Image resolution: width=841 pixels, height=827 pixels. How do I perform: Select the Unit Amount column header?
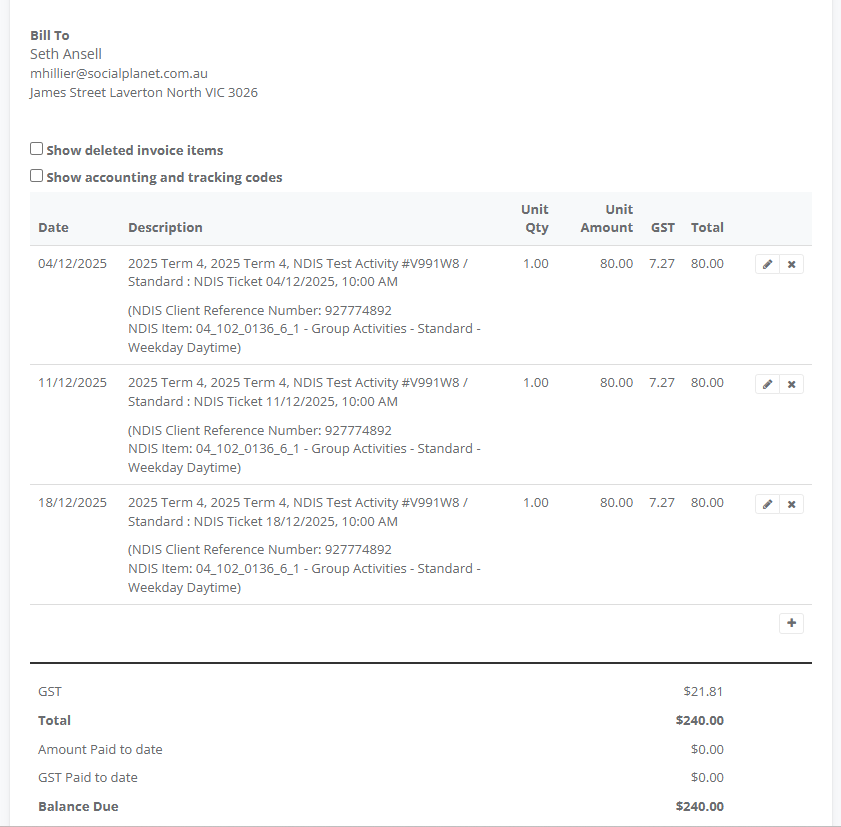click(607, 218)
